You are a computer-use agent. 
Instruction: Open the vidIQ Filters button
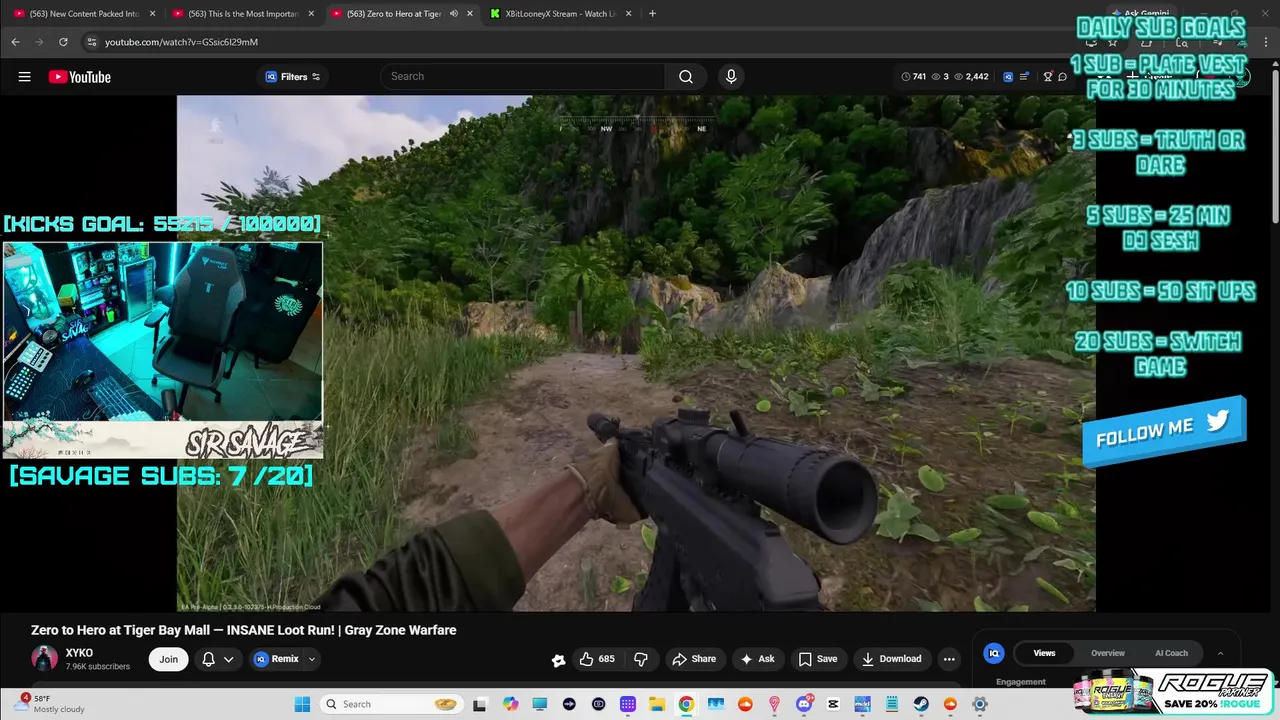click(293, 77)
